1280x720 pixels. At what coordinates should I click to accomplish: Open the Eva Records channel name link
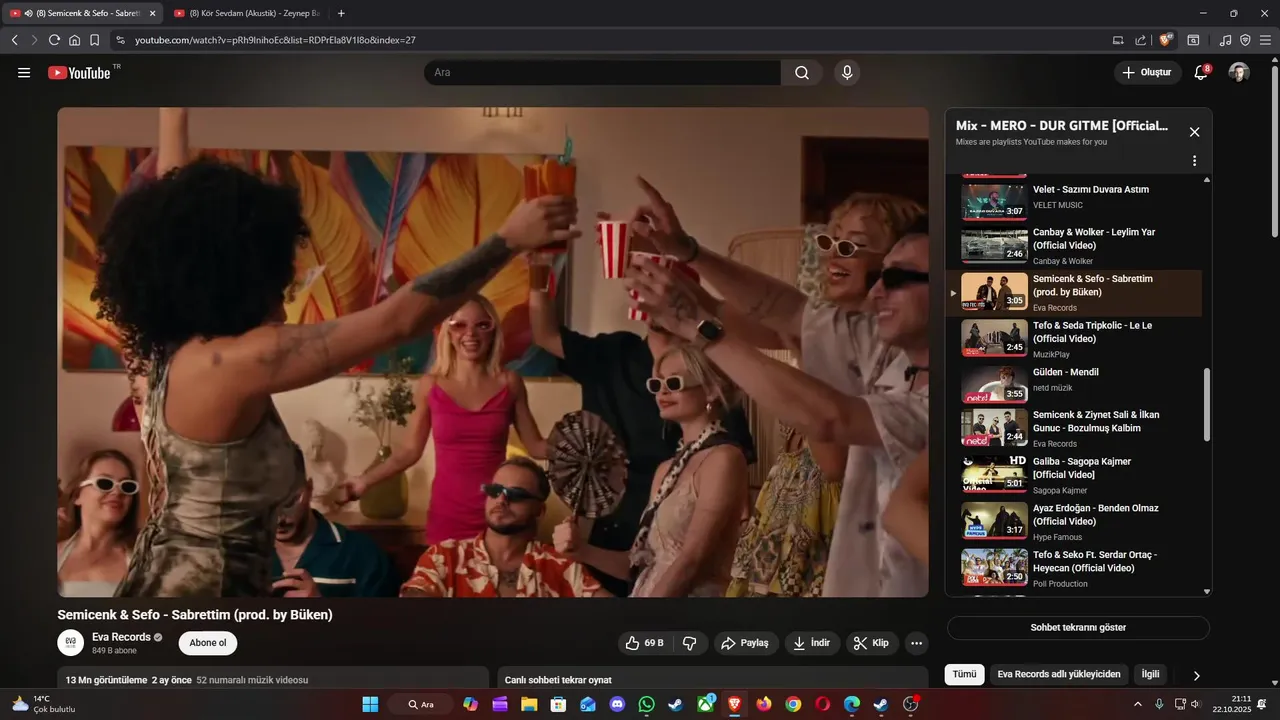click(x=121, y=637)
